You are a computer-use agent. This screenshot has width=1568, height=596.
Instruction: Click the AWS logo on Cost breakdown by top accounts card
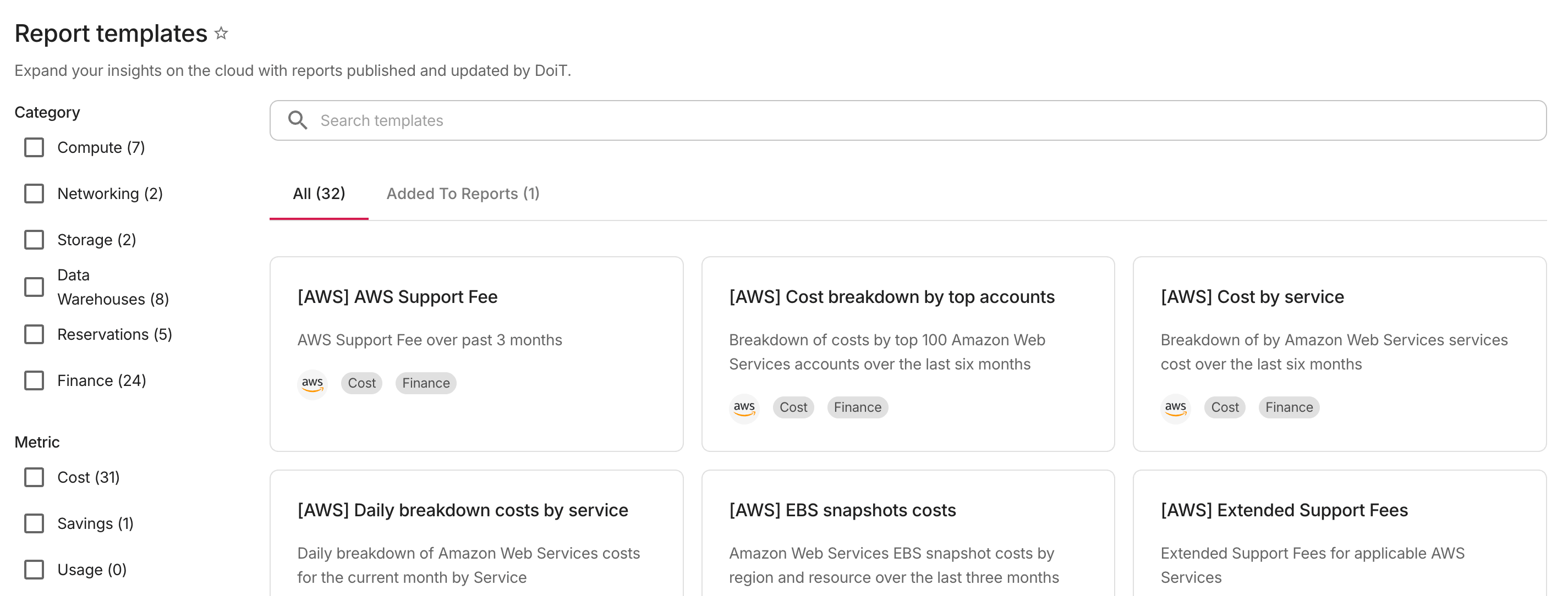(x=744, y=407)
